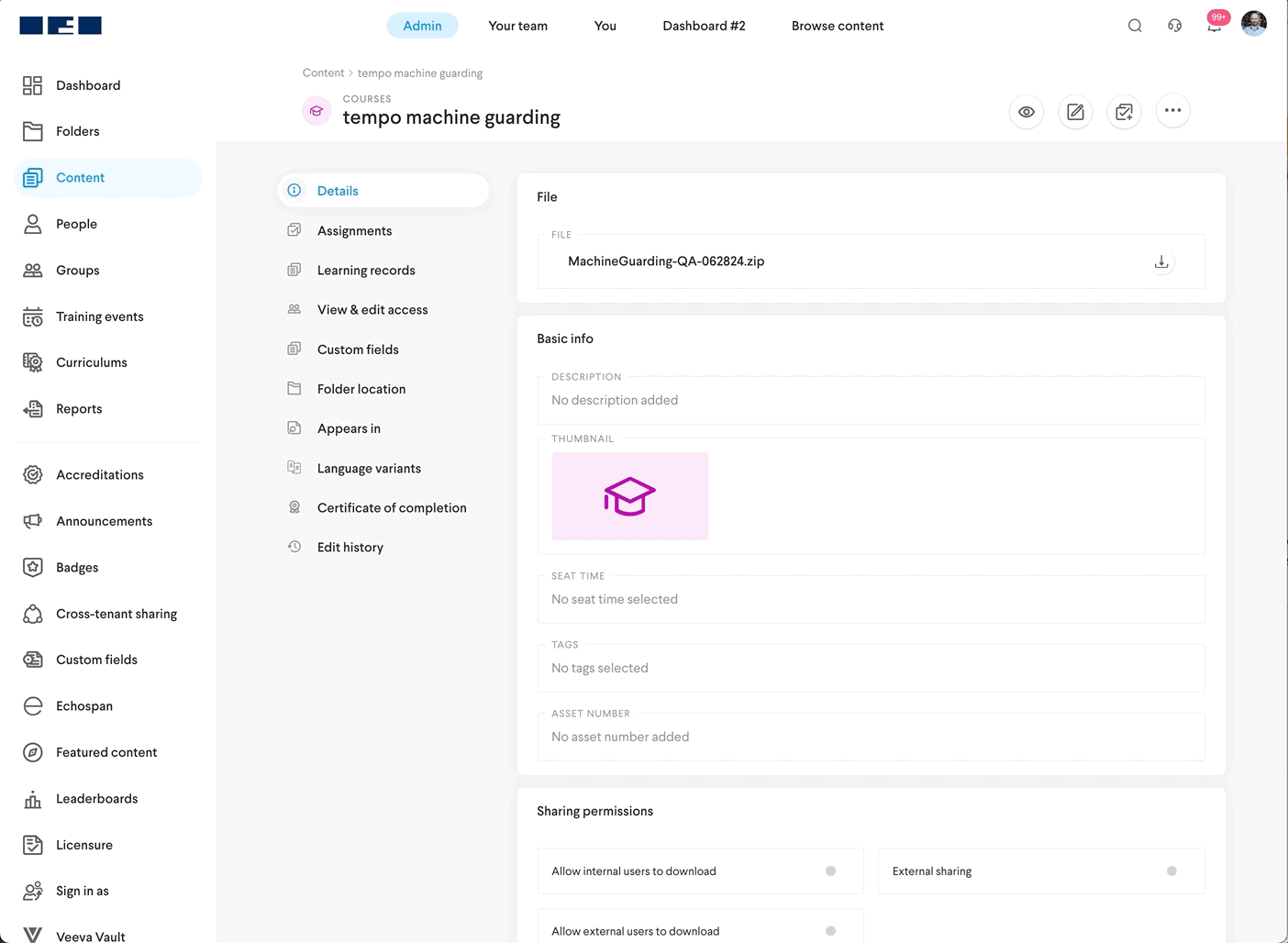Enable the External sharing toggle
Image resolution: width=1288 pixels, height=943 pixels.
[1171, 871]
